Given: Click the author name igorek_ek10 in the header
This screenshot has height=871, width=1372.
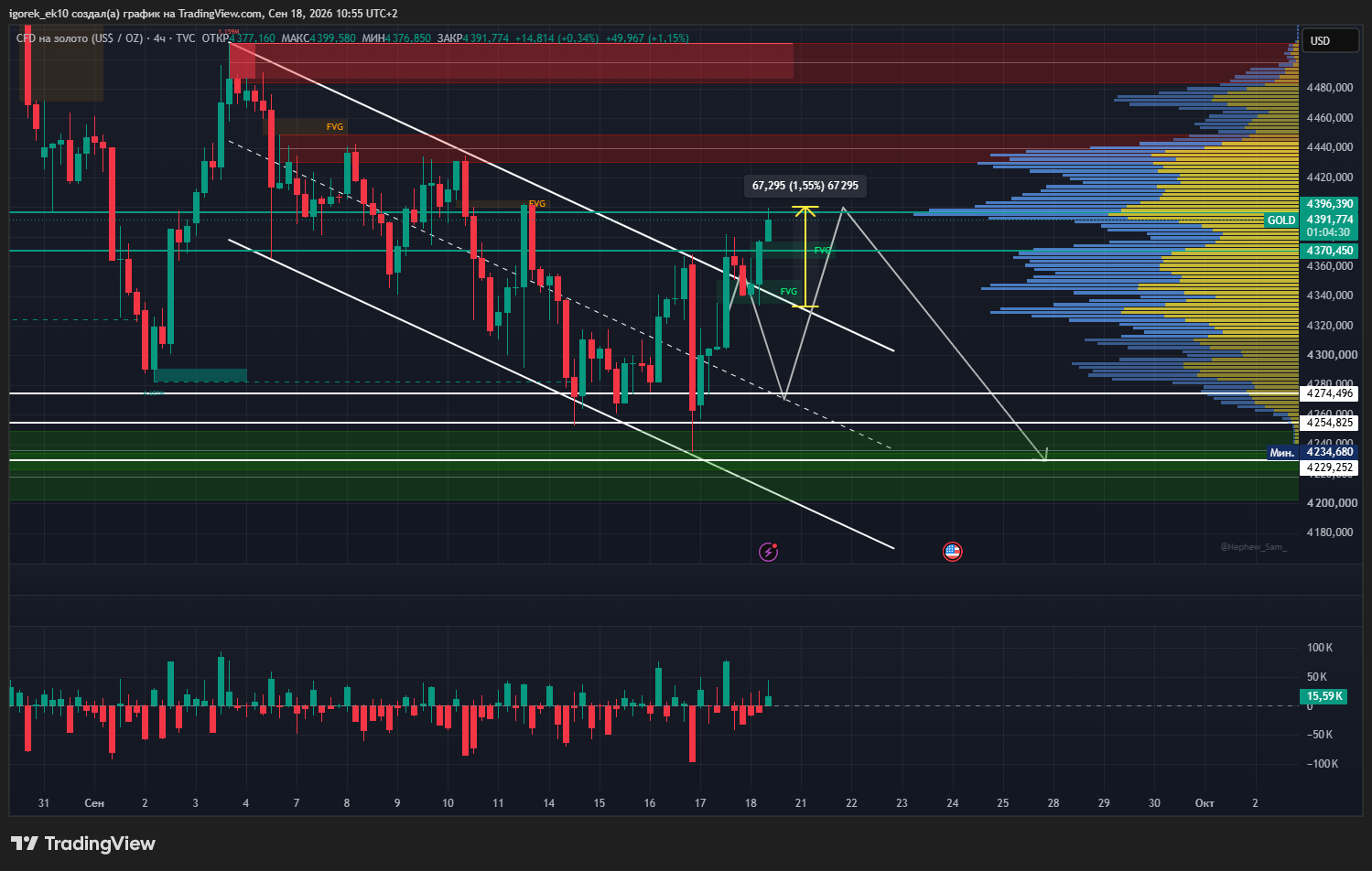Looking at the screenshot, I should coord(38,14).
